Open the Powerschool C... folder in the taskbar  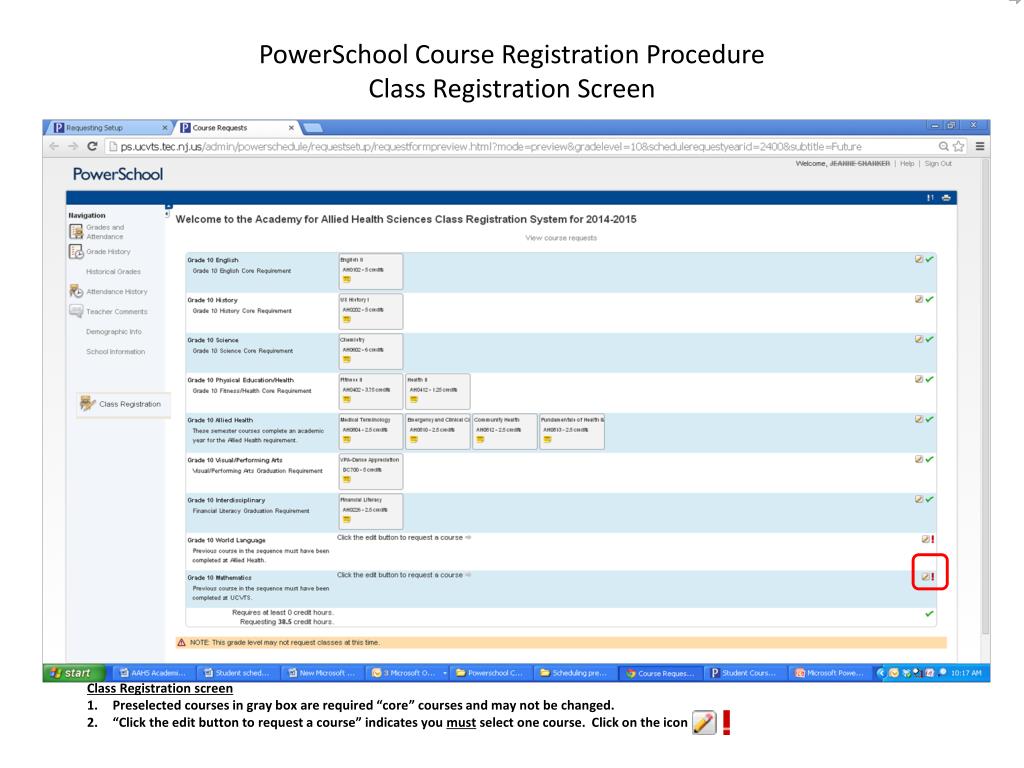[490, 673]
